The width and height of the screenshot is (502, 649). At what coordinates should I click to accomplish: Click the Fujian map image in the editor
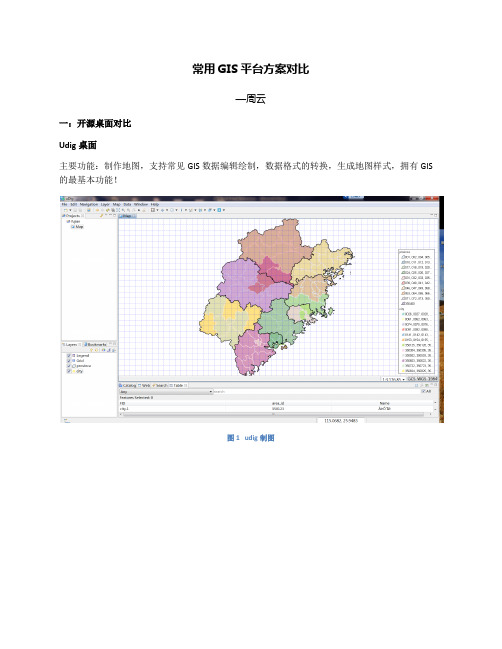(x=276, y=297)
